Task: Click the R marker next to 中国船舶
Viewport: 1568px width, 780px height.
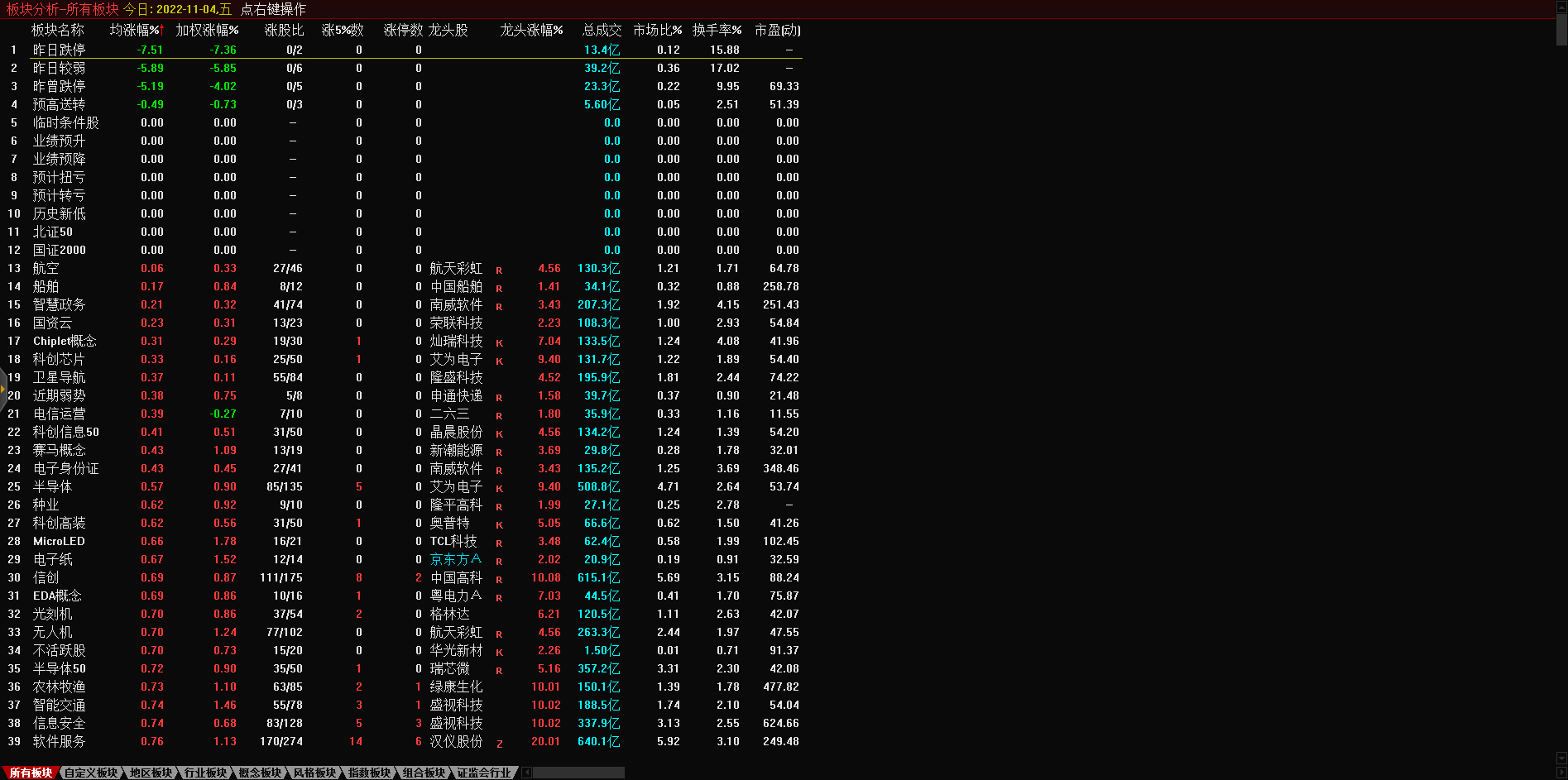Action: pyautogui.click(x=499, y=289)
